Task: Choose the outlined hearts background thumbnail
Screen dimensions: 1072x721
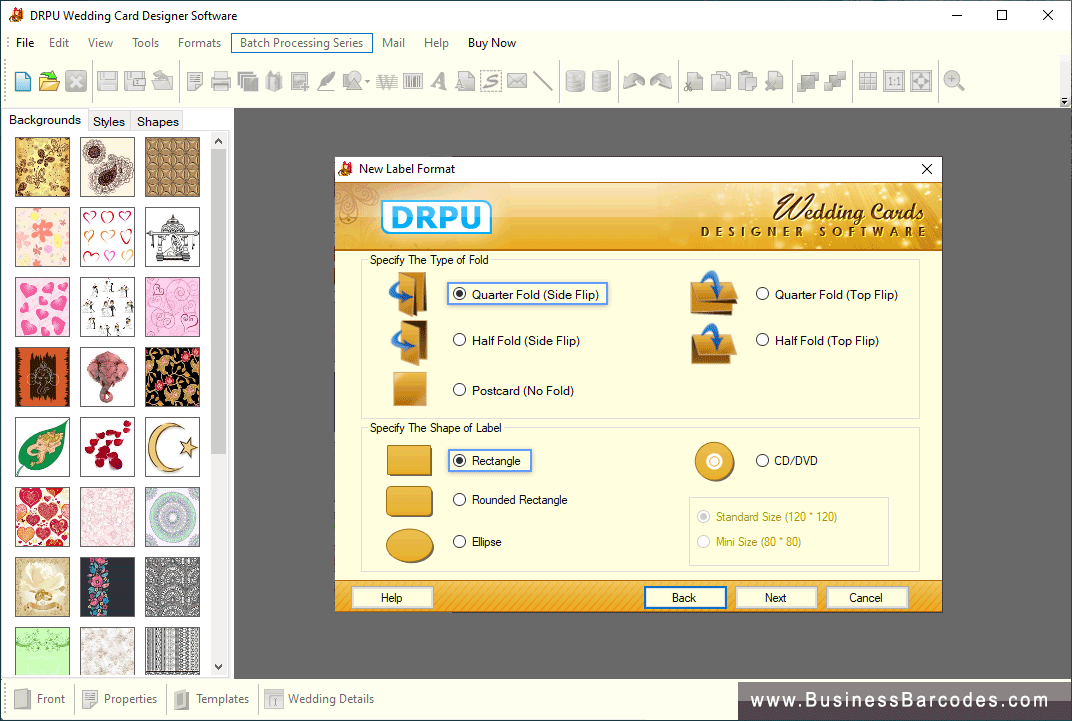Action: pyautogui.click(x=107, y=237)
